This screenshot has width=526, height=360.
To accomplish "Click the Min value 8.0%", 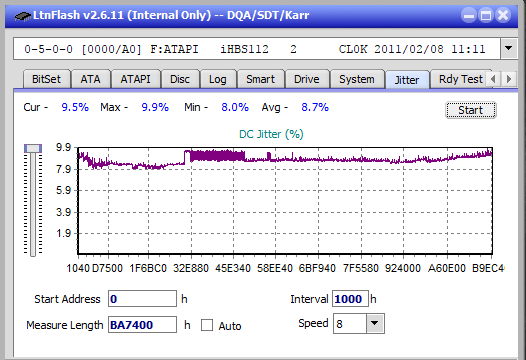I will (x=235, y=107).
